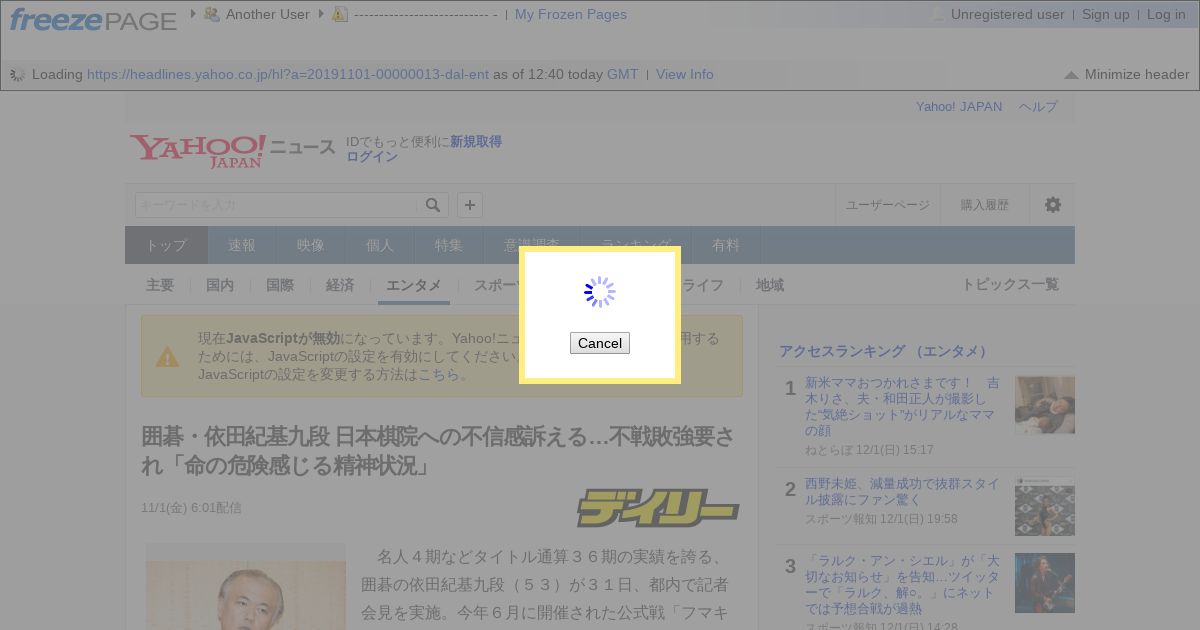Open Yahoo! JAPAN top link
This screenshot has height=630, width=1200.
click(x=959, y=106)
